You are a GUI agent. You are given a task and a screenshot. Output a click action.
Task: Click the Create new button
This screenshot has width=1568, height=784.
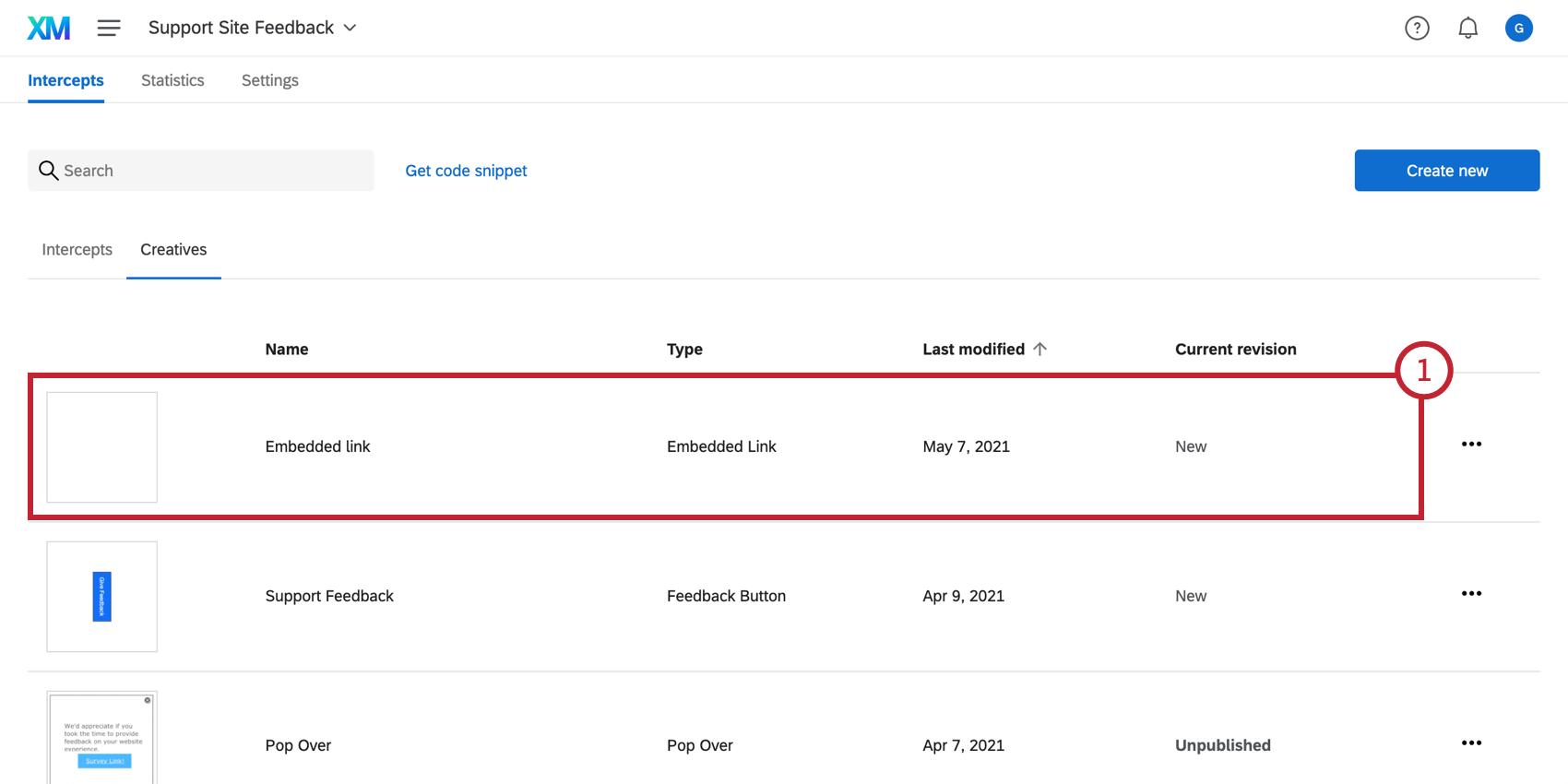pos(1446,171)
